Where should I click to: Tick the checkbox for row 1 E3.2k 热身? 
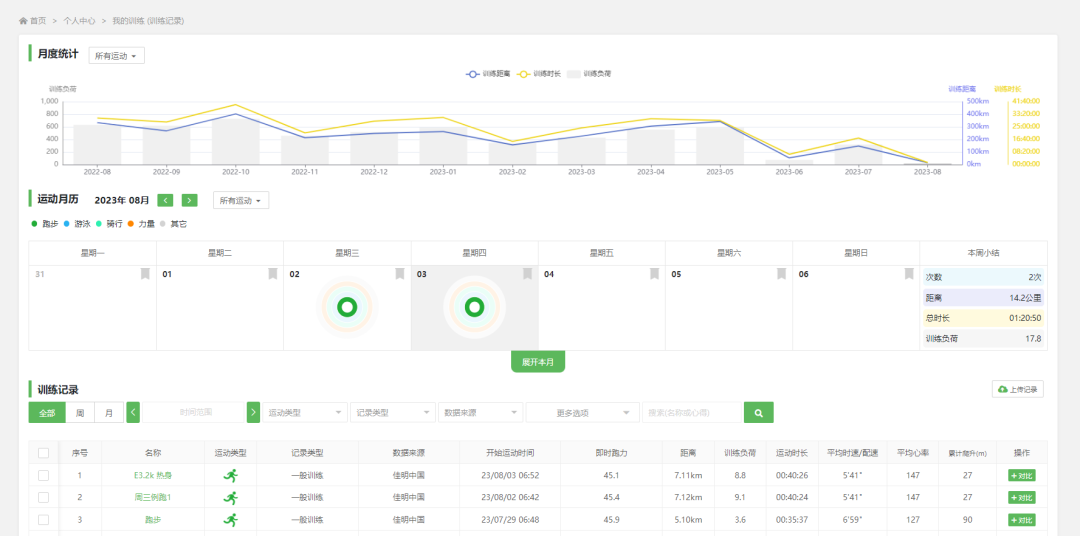(43, 475)
